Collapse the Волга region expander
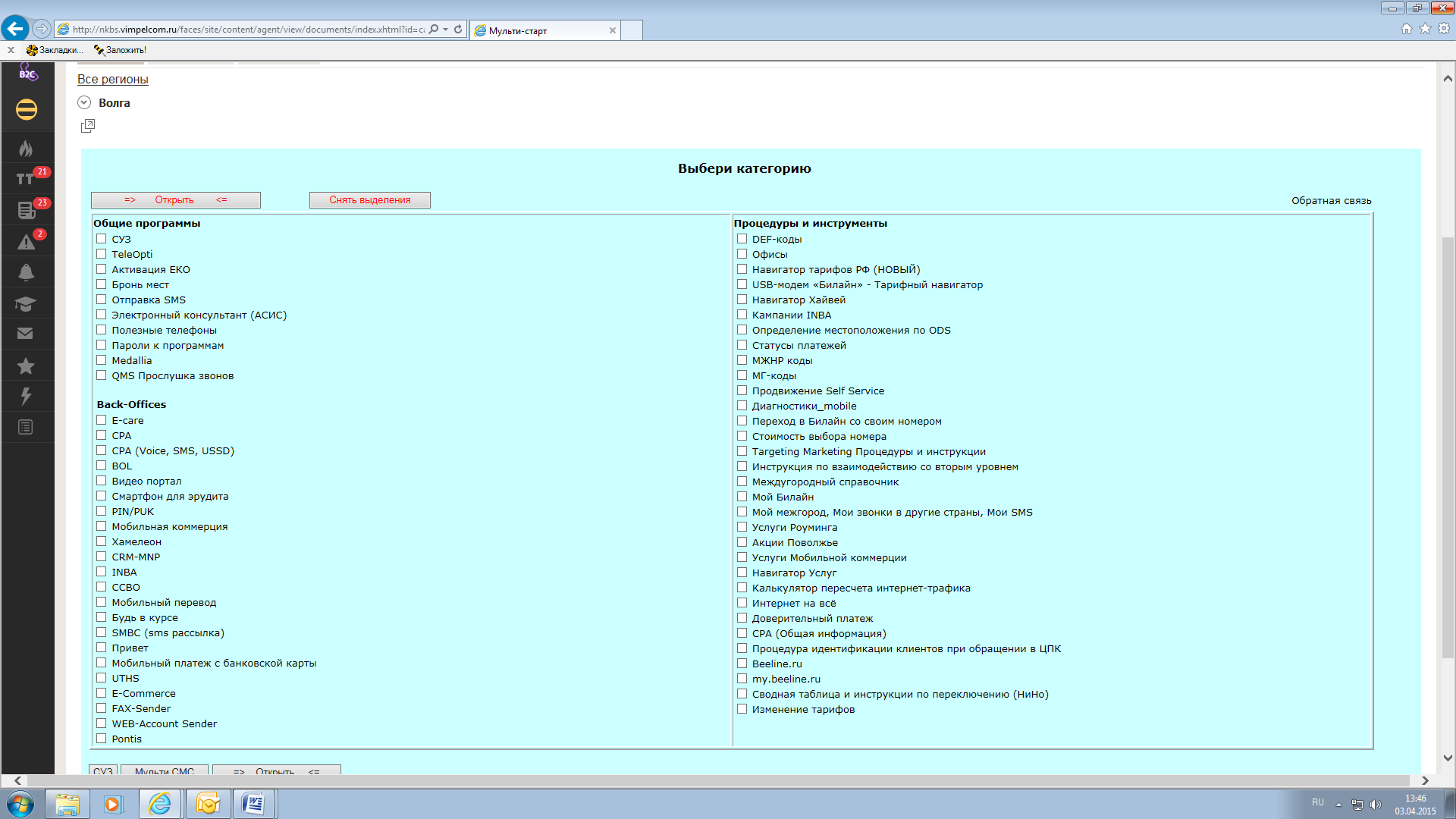Viewport: 1456px width, 819px height. pyautogui.click(x=84, y=102)
